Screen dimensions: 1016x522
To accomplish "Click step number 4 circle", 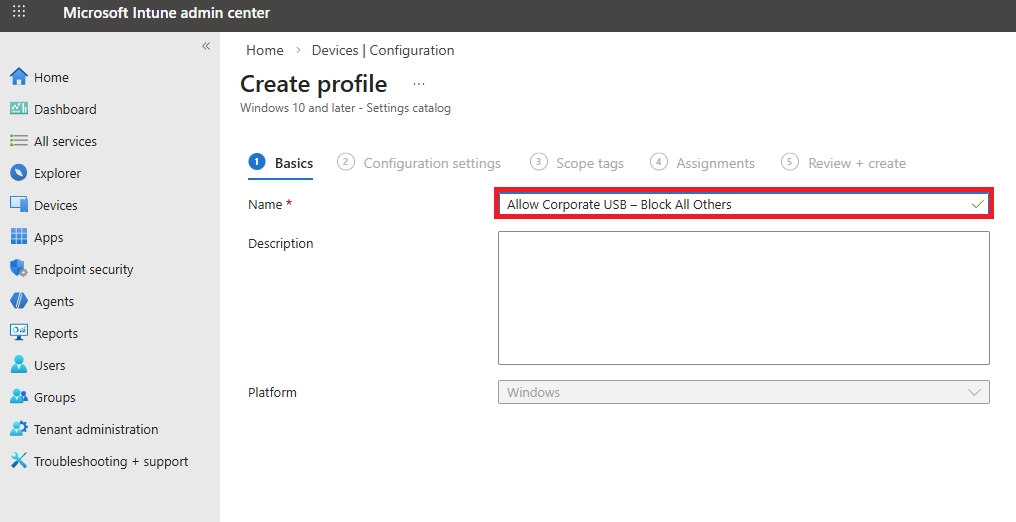I will point(658,161).
